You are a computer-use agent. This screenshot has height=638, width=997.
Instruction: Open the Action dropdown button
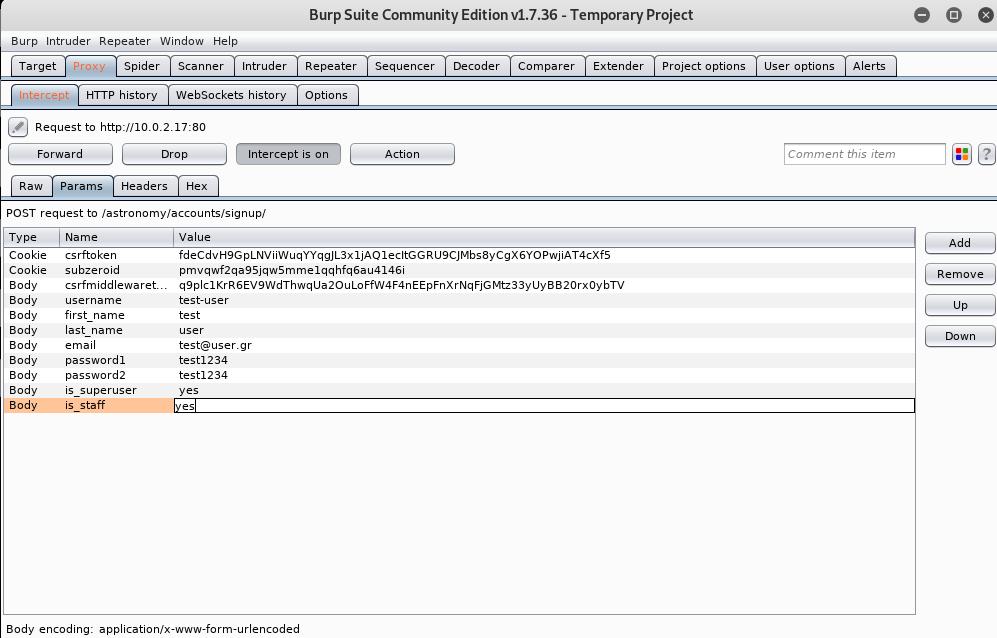tap(402, 154)
